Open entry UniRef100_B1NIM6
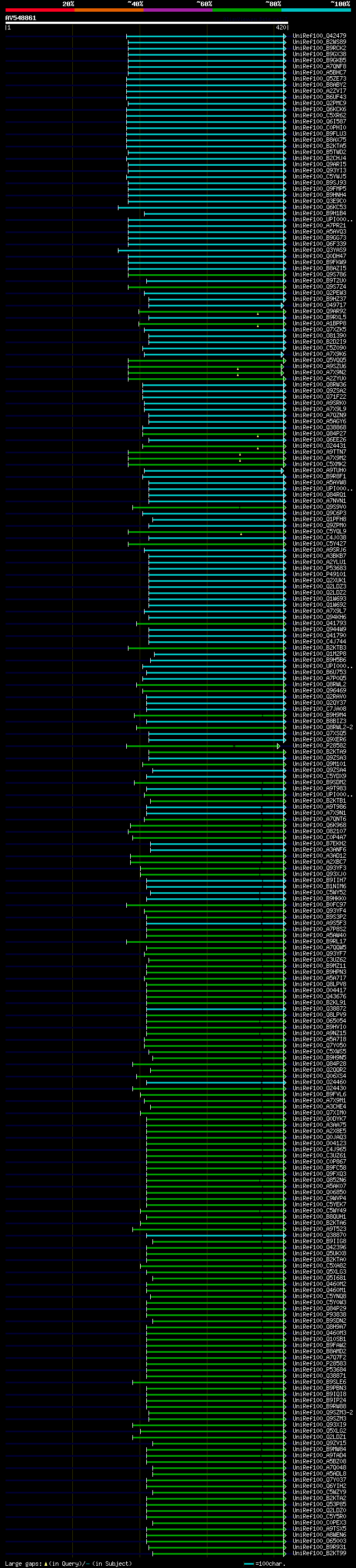The width and height of the screenshot is (356, 1568). [319, 886]
